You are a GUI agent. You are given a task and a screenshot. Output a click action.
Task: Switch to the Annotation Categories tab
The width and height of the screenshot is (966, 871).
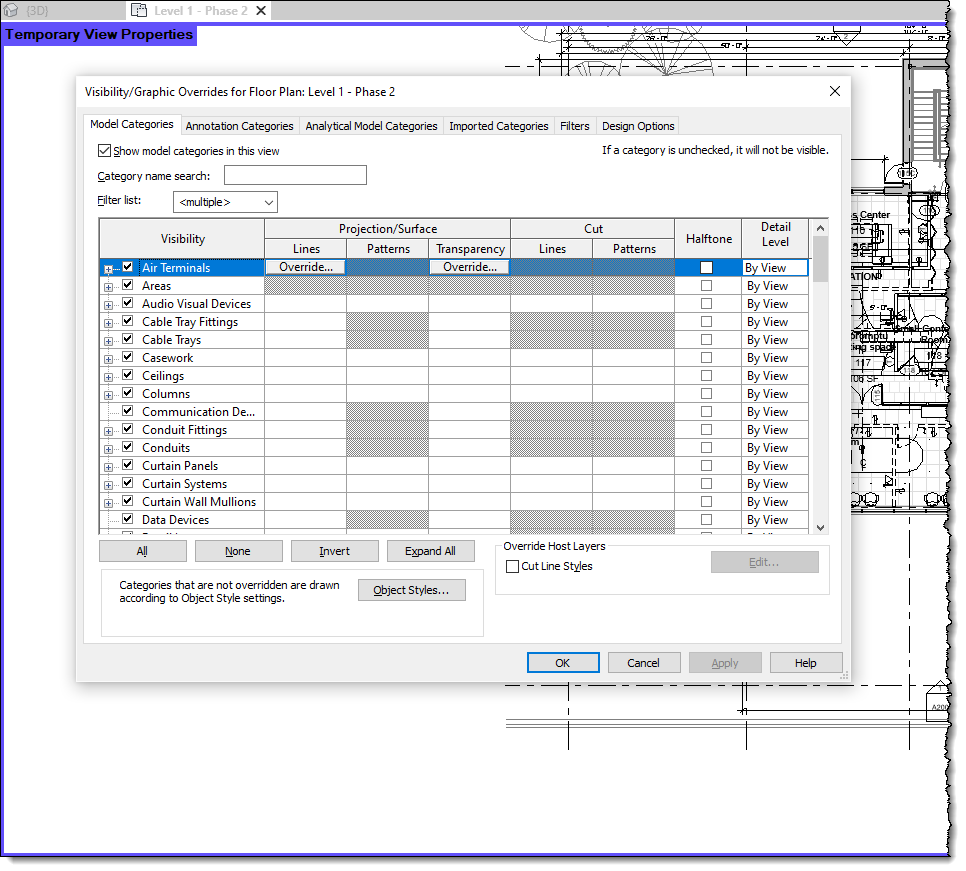(239, 125)
